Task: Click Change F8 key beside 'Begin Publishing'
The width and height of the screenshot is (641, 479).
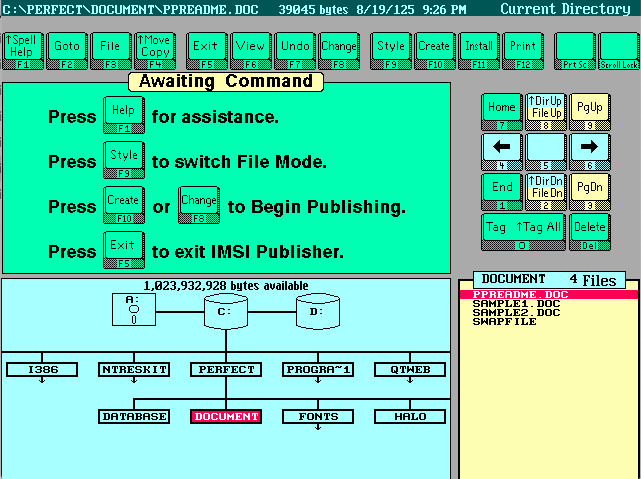Action: tap(199, 205)
